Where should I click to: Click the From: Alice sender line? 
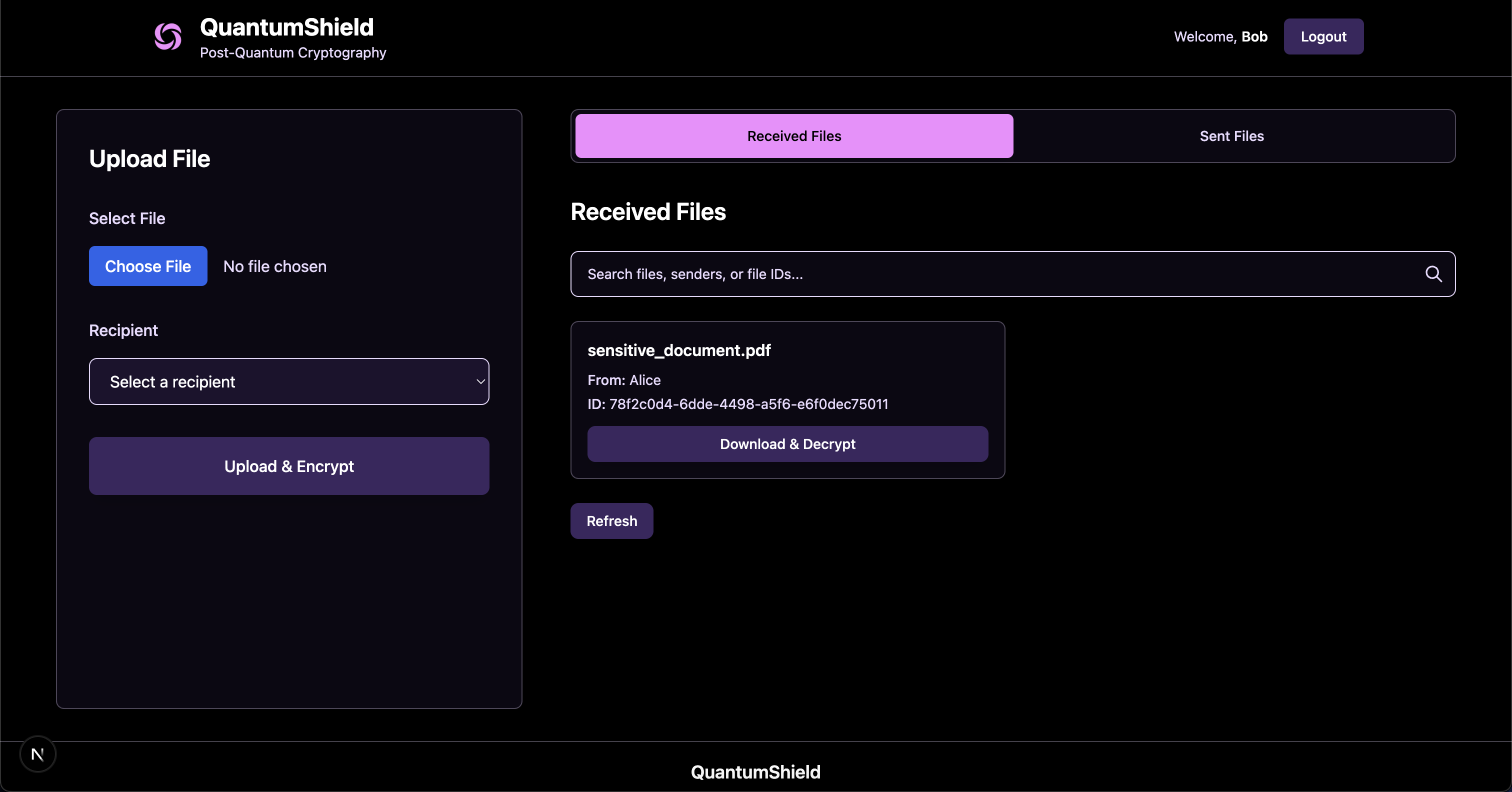point(623,380)
